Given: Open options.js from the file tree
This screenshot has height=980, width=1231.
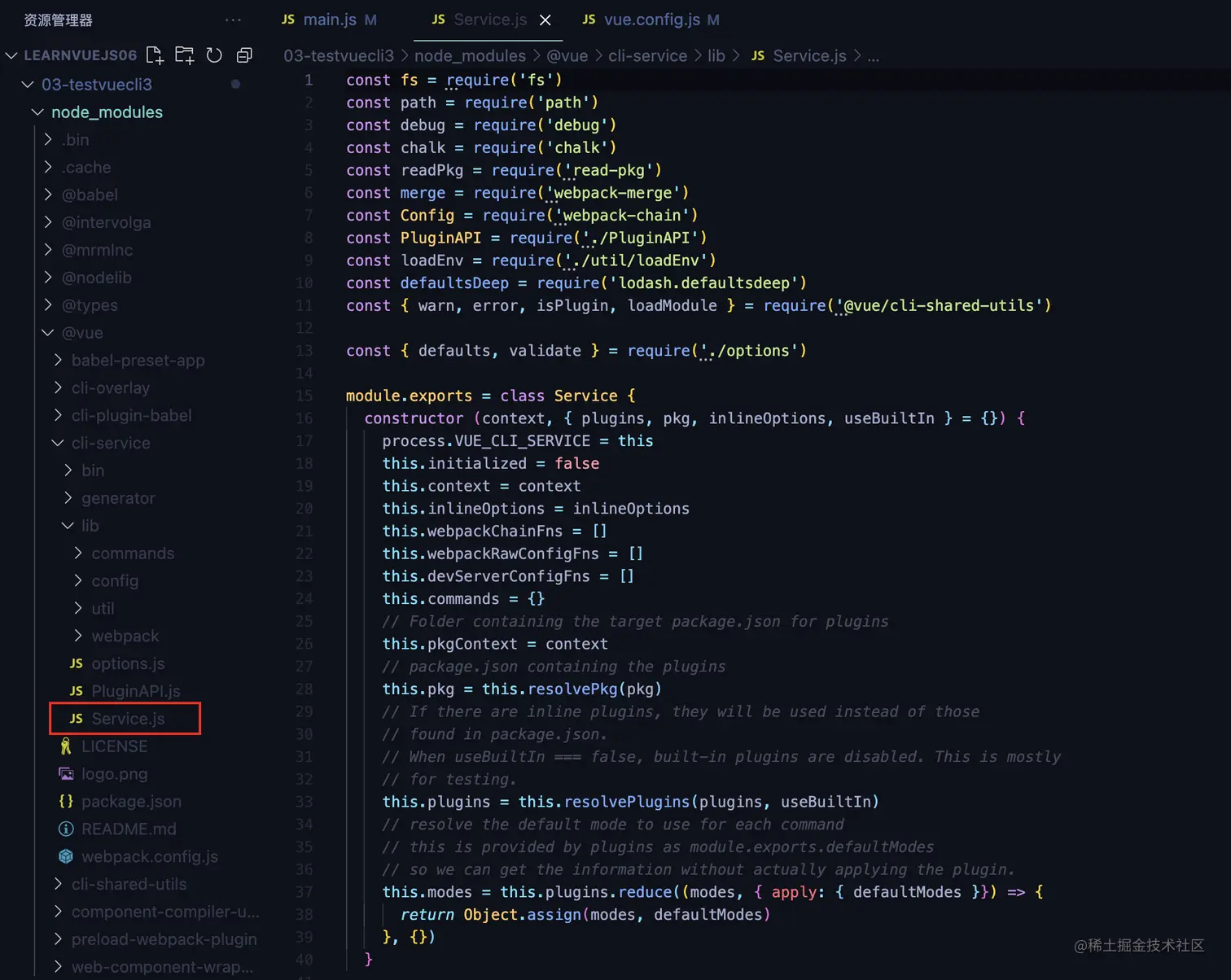Looking at the screenshot, I should coord(128,663).
